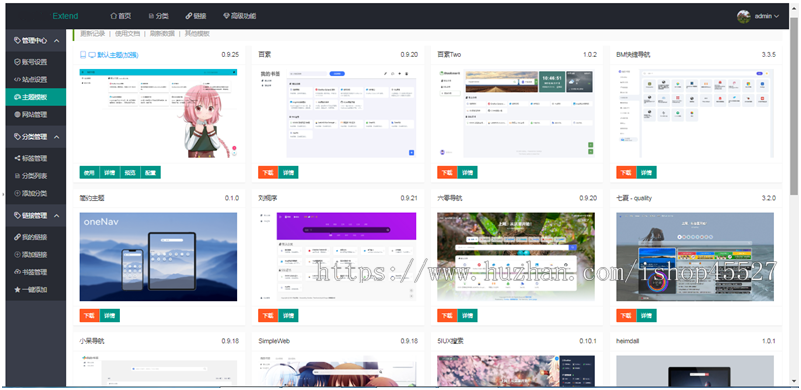This screenshot has height=390, width=801.
Task: Open 添加分类 plus item in sidebar
Action: (36, 193)
